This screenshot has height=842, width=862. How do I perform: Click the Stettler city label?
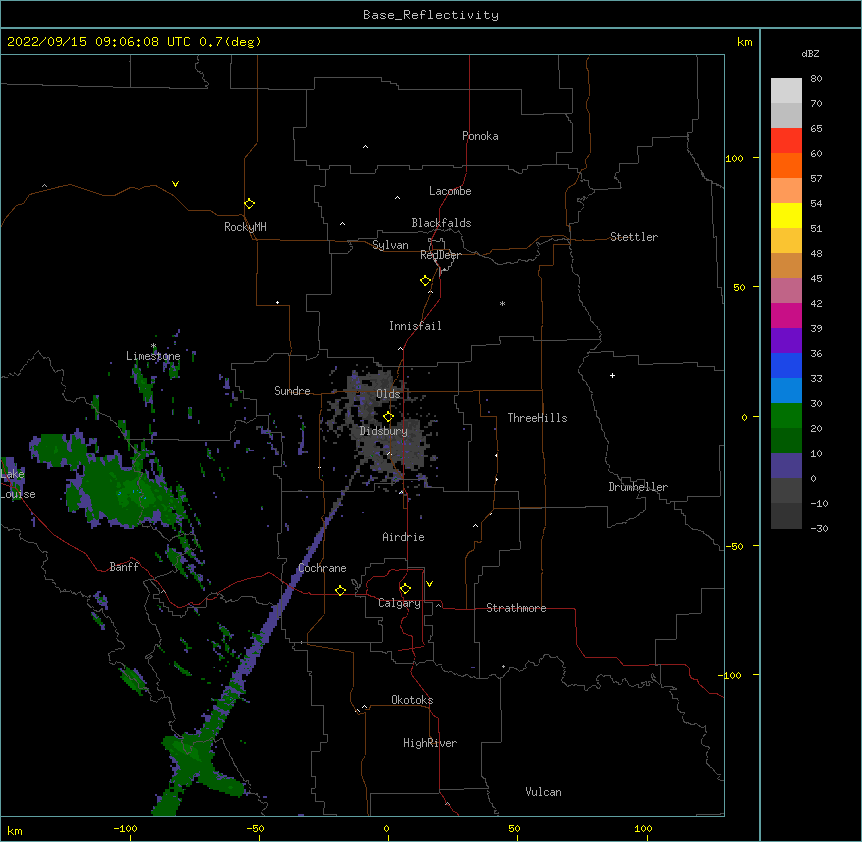pos(634,237)
